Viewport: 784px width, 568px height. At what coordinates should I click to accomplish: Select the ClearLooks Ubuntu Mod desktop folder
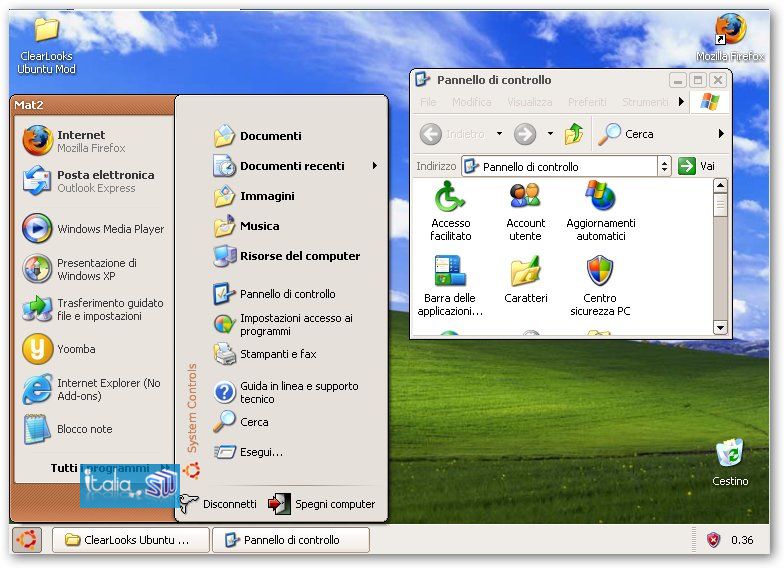click(46, 48)
